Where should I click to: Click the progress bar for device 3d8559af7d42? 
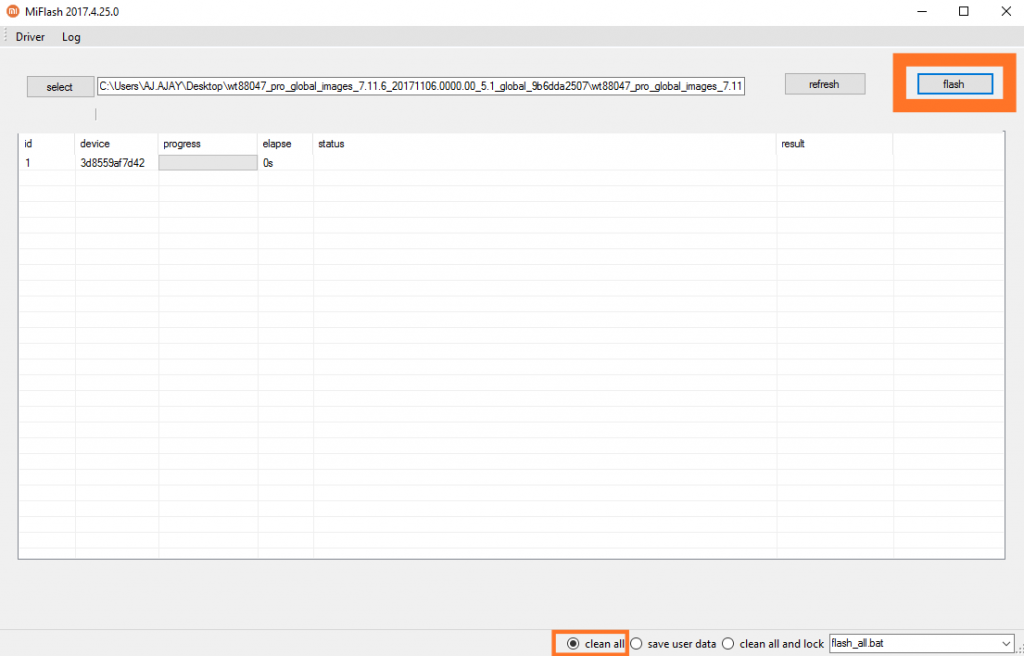pos(208,163)
